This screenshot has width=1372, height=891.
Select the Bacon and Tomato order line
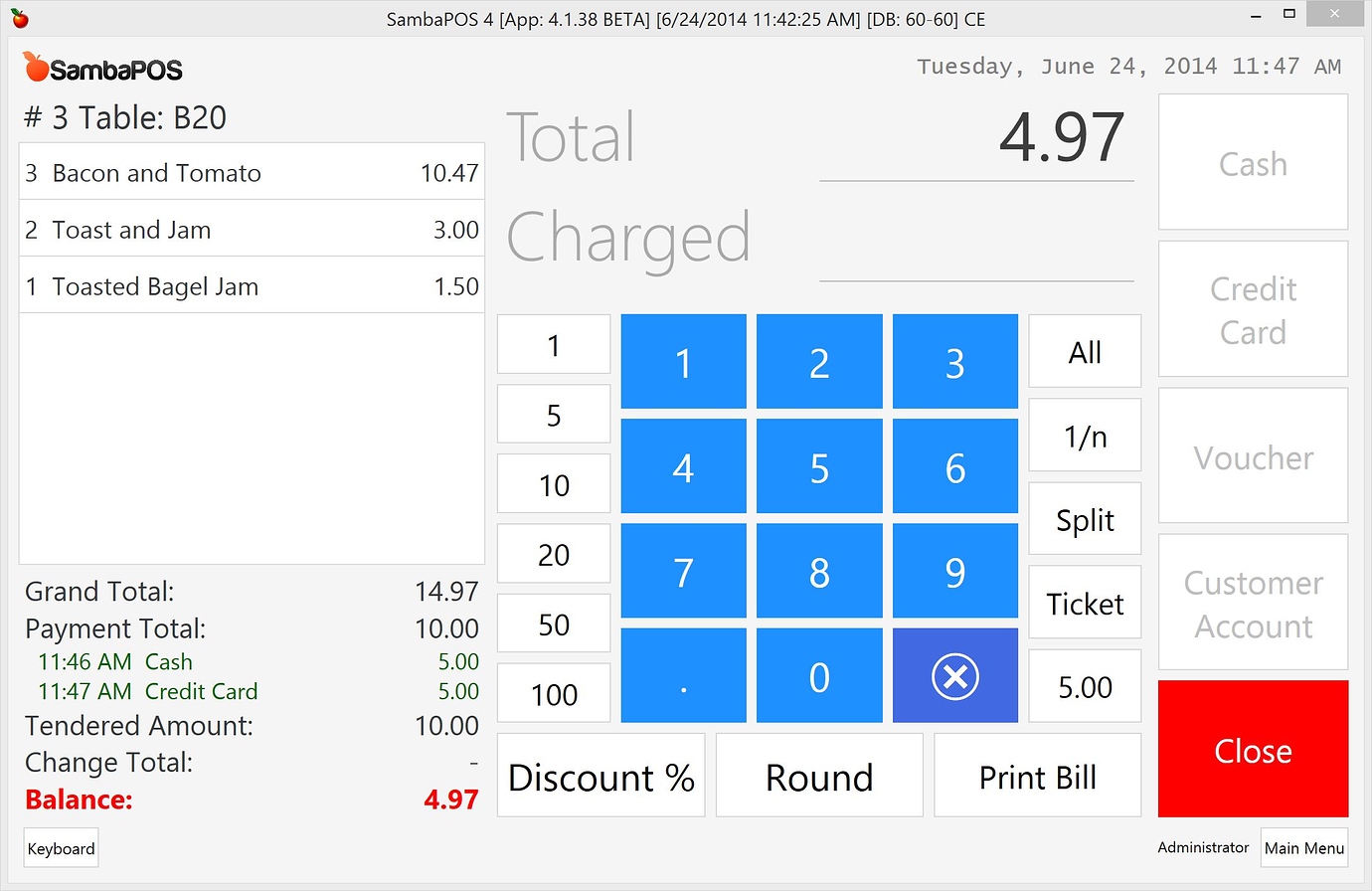pos(252,171)
